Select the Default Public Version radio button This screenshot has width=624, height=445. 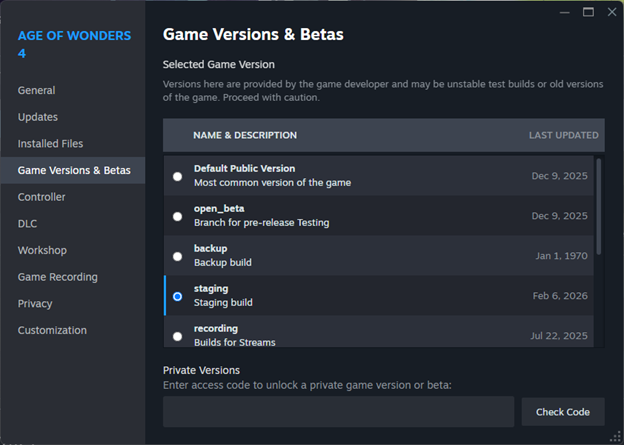177,176
